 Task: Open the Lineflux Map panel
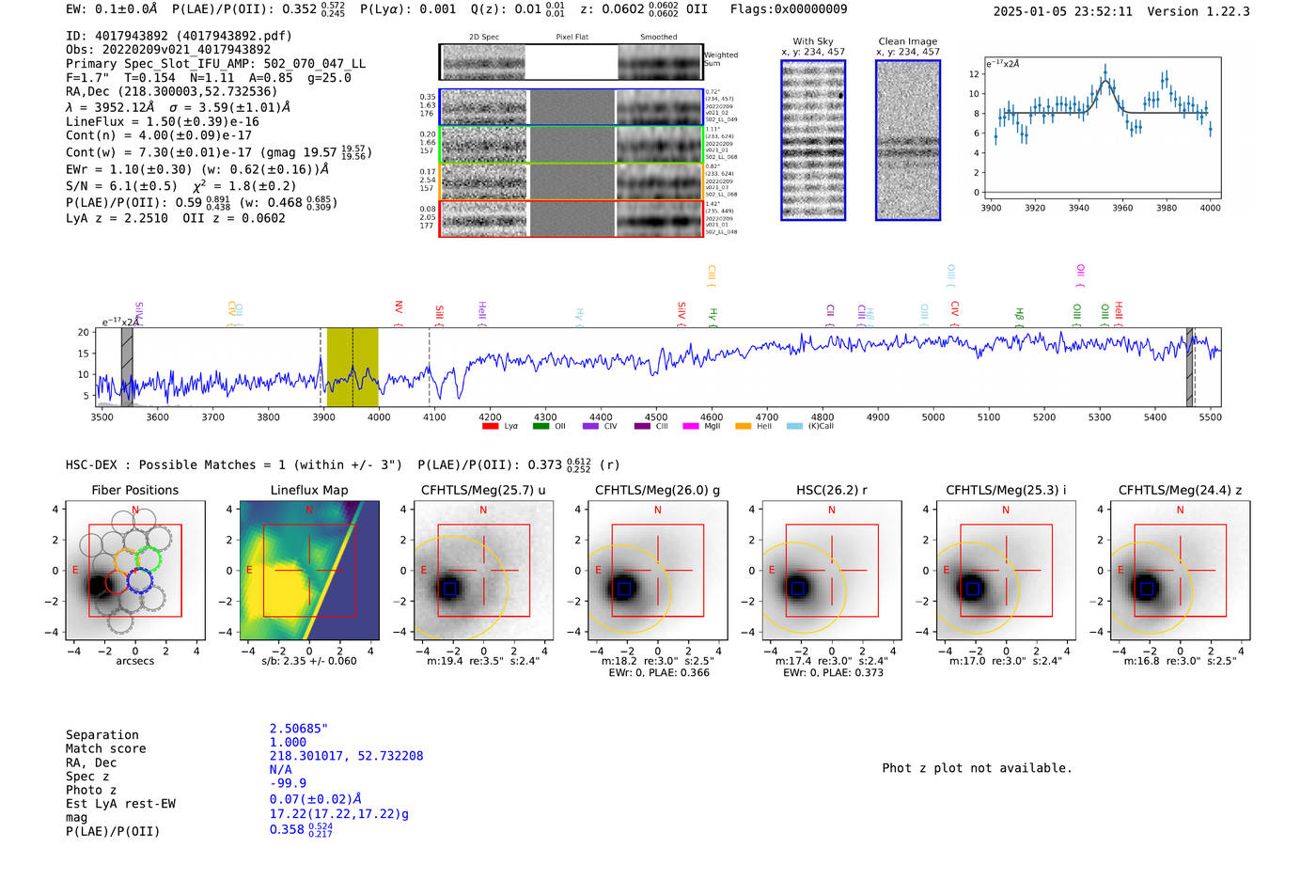[x=309, y=570]
